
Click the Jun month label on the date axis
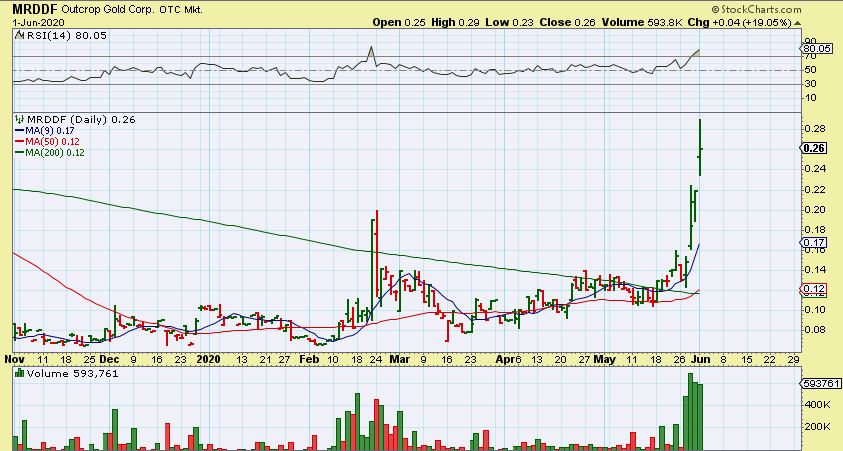click(x=700, y=359)
